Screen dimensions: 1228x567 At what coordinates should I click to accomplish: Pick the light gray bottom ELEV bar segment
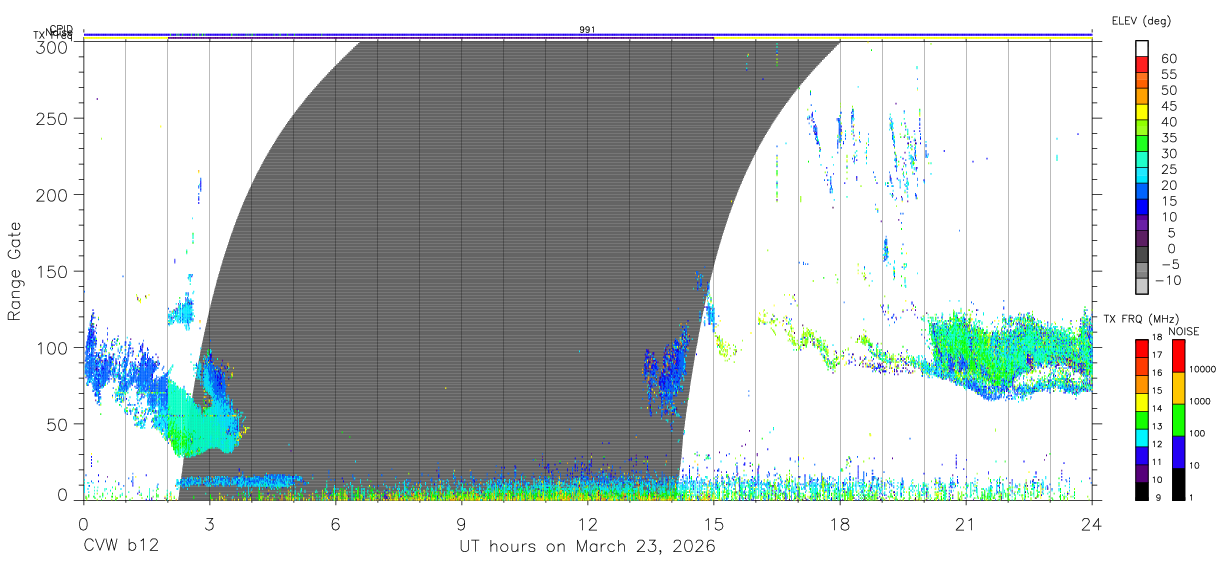[x=1143, y=285]
